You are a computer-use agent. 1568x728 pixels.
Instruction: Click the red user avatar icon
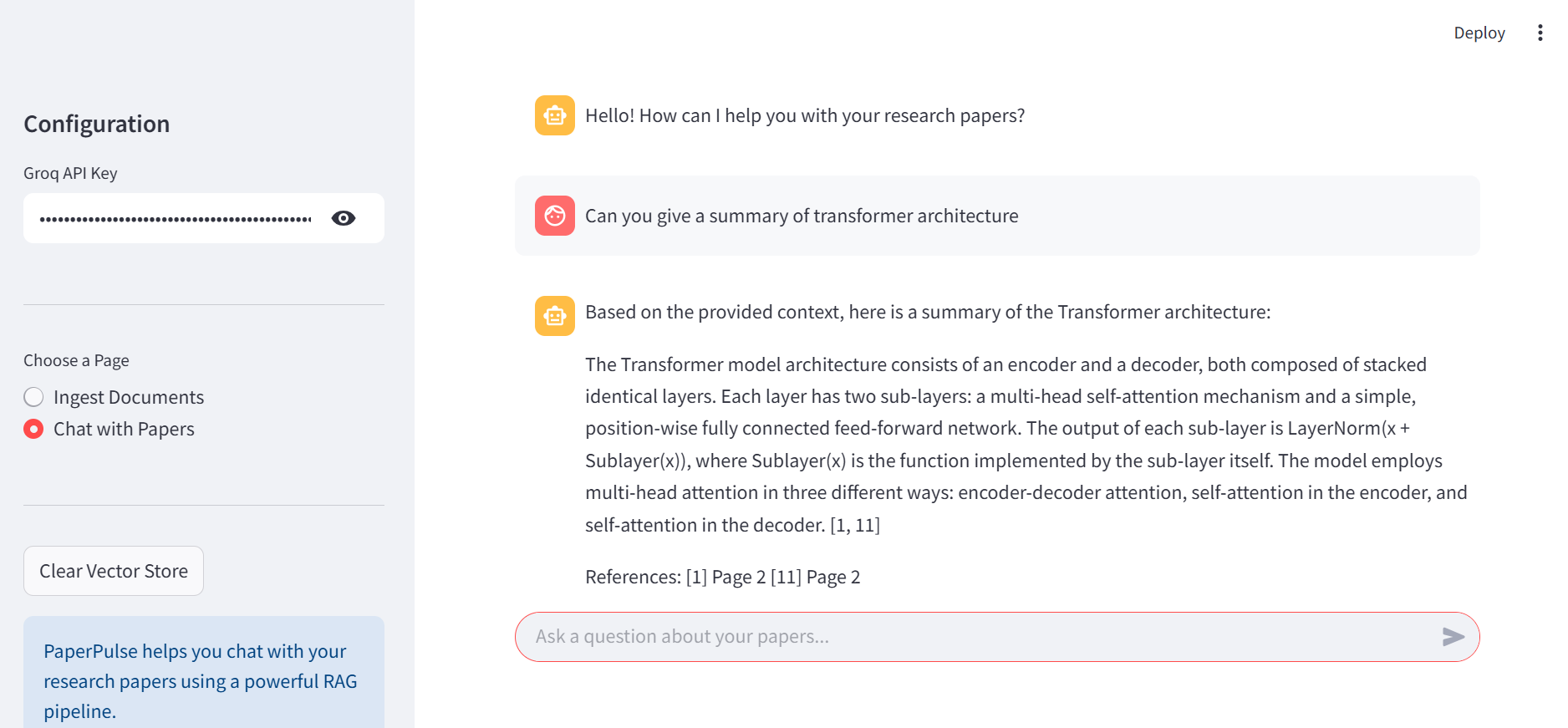pos(555,216)
